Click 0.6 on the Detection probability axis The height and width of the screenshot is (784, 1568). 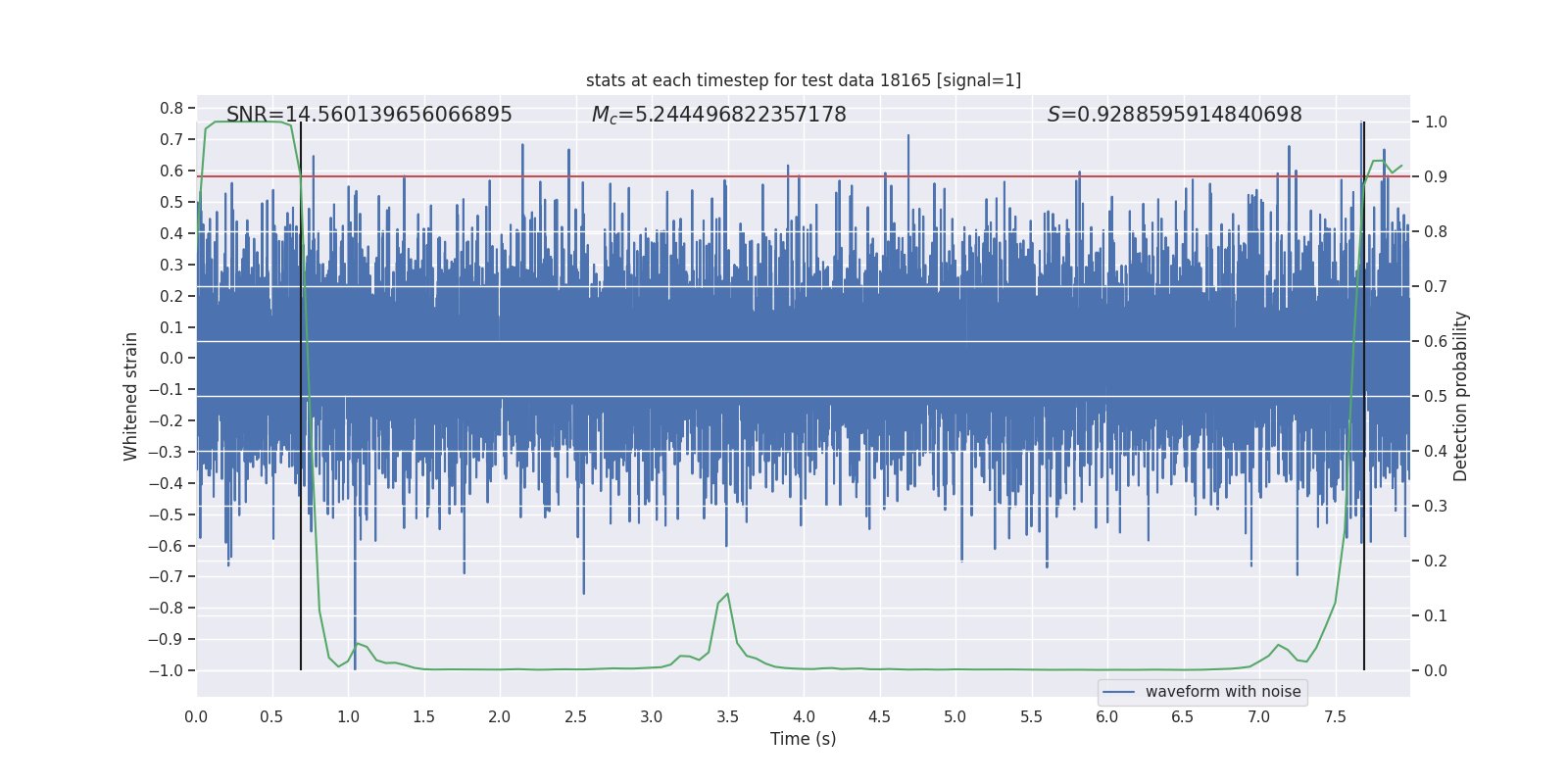point(1436,342)
